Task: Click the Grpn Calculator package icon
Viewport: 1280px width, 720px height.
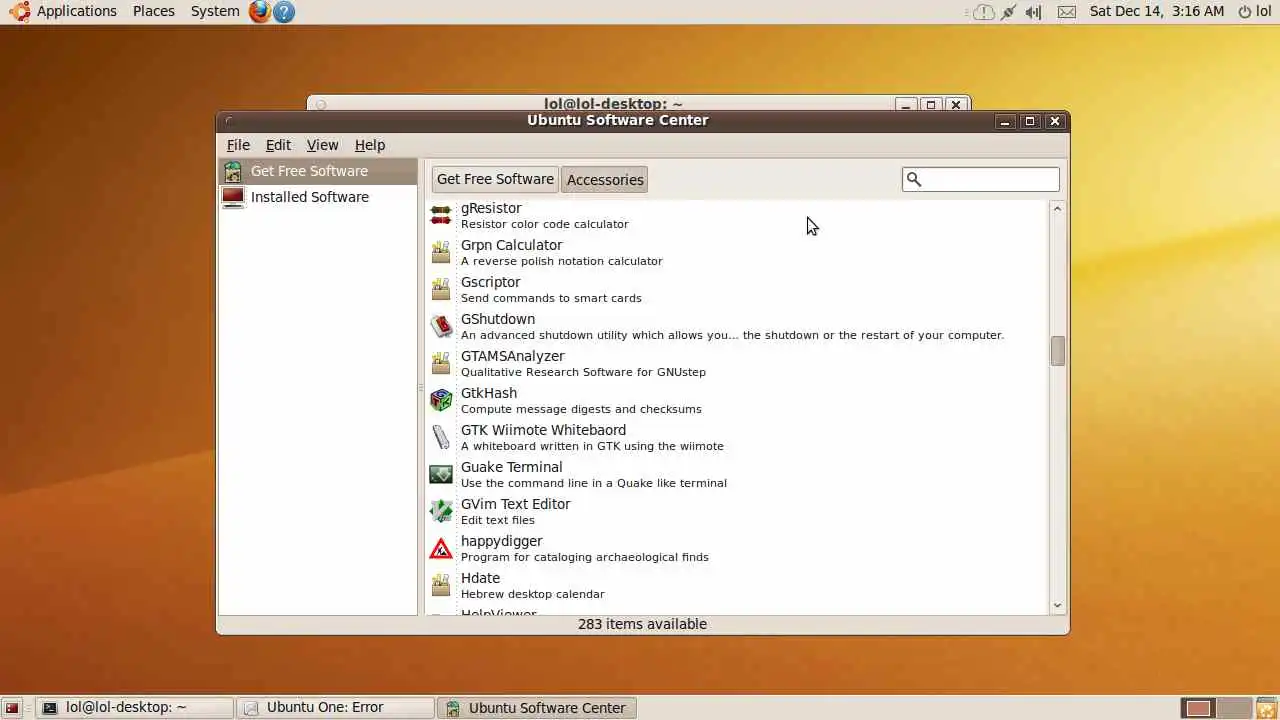Action: pyautogui.click(x=441, y=252)
